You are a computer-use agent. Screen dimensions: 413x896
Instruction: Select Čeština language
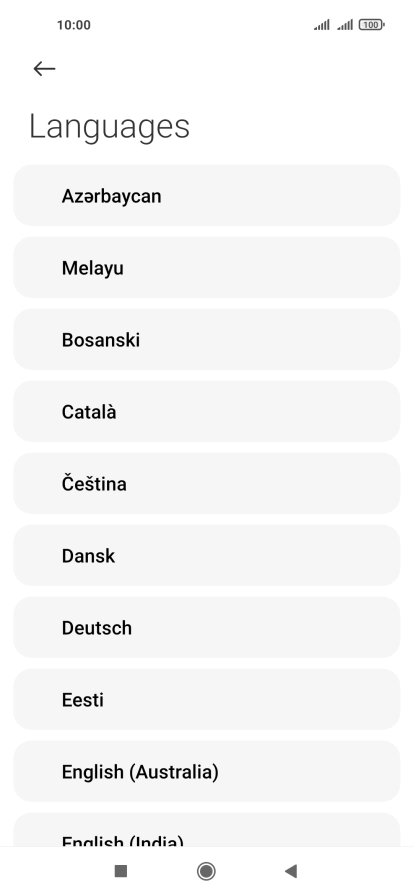206,483
